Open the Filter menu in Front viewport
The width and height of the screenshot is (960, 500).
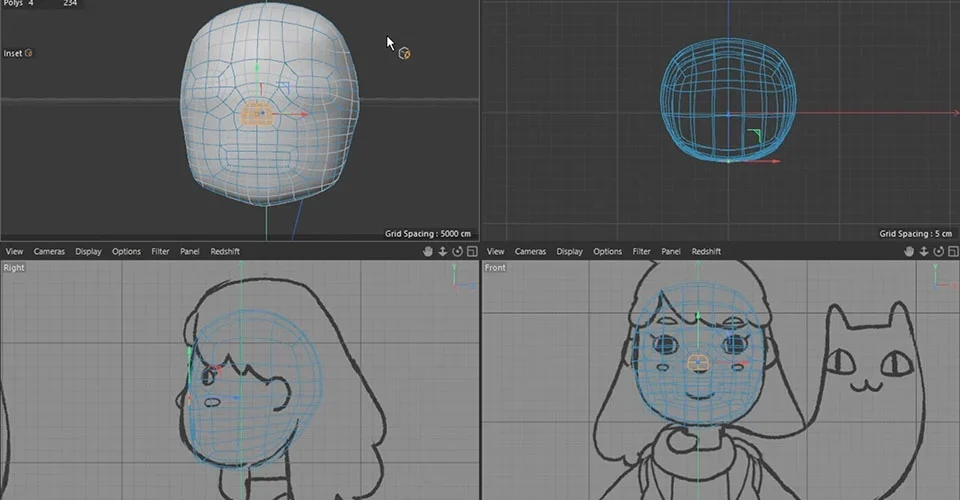[x=641, y=252]
